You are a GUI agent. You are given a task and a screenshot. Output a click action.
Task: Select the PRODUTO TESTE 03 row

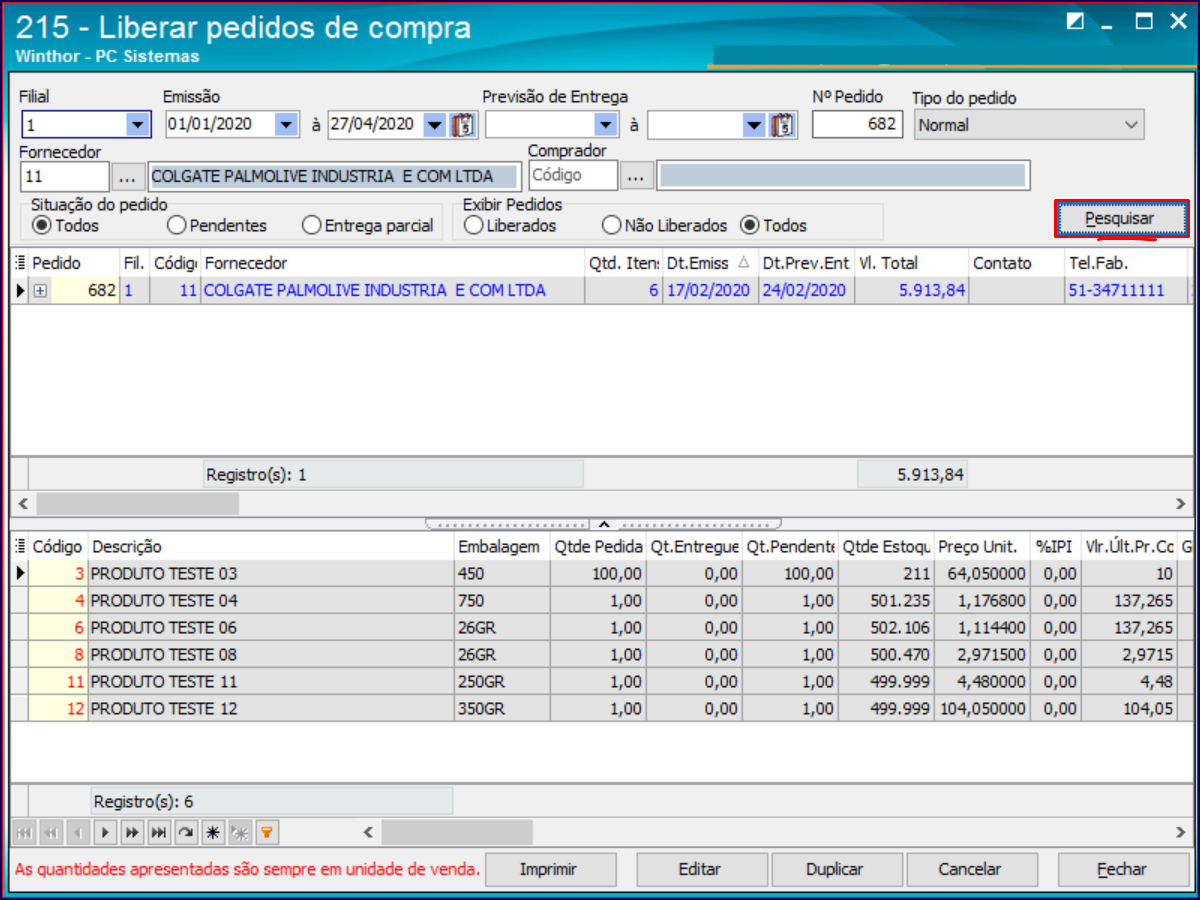click(600, 574)
